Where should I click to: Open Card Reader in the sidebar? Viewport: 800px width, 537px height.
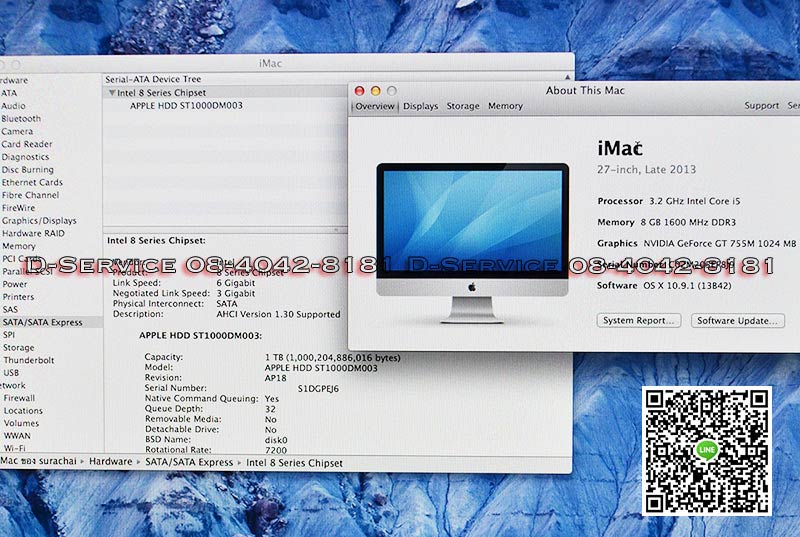coord(27,144)
